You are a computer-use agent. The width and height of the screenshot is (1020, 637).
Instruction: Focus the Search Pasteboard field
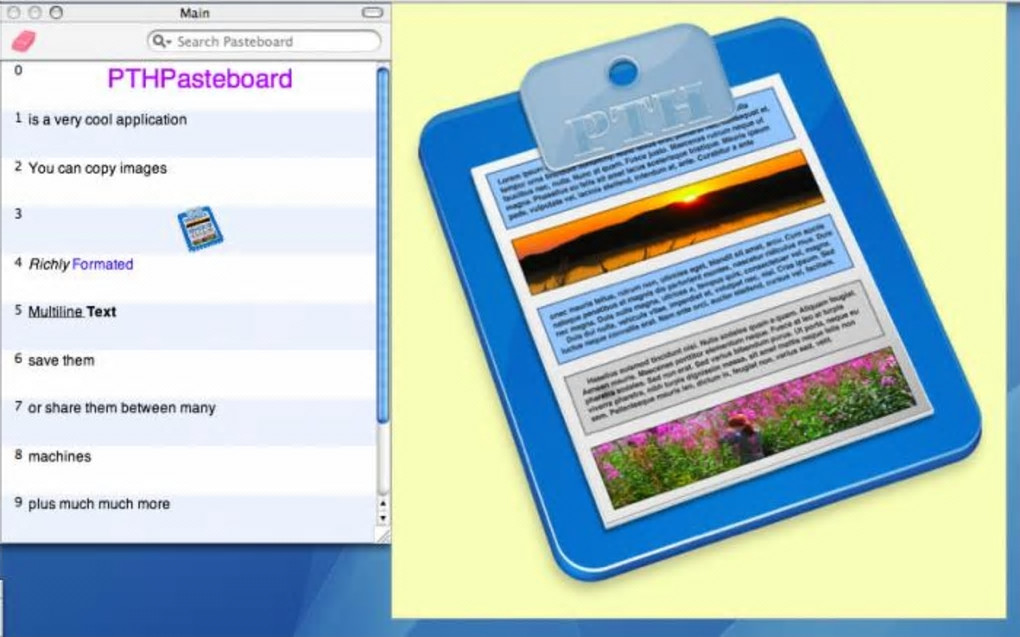263,42
